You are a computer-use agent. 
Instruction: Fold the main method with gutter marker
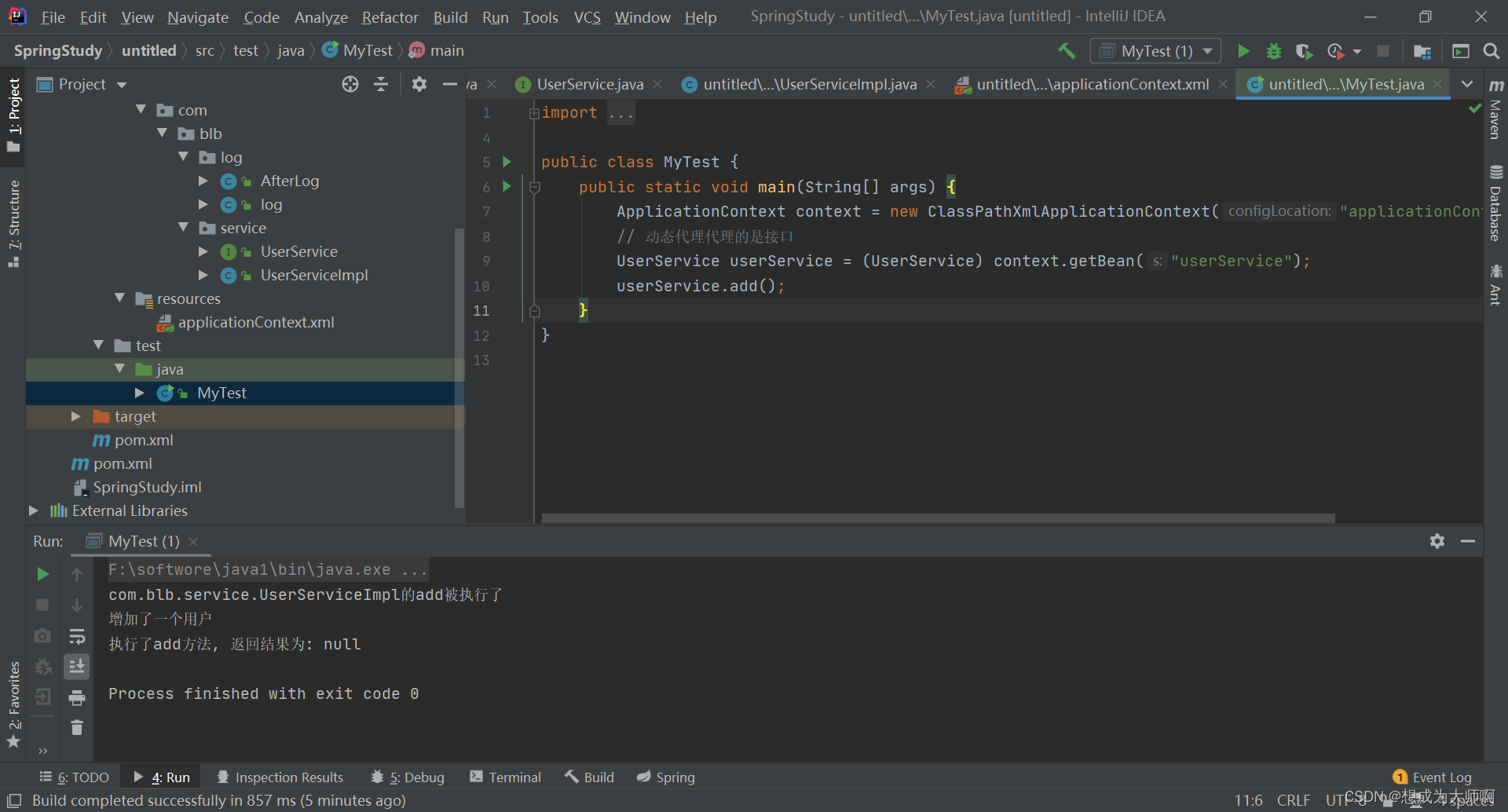(x=534, y=187)
